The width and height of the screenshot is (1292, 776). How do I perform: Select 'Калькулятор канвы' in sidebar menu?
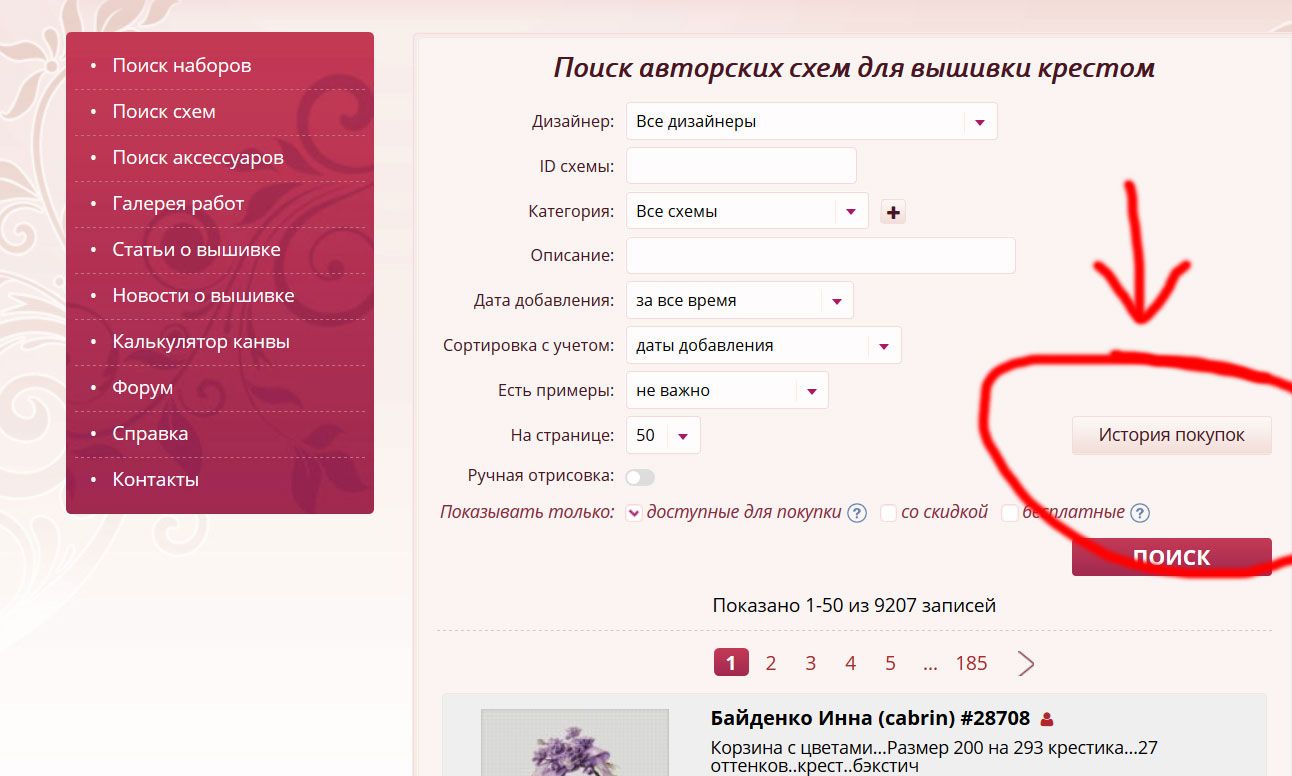(x=200, y=342)
